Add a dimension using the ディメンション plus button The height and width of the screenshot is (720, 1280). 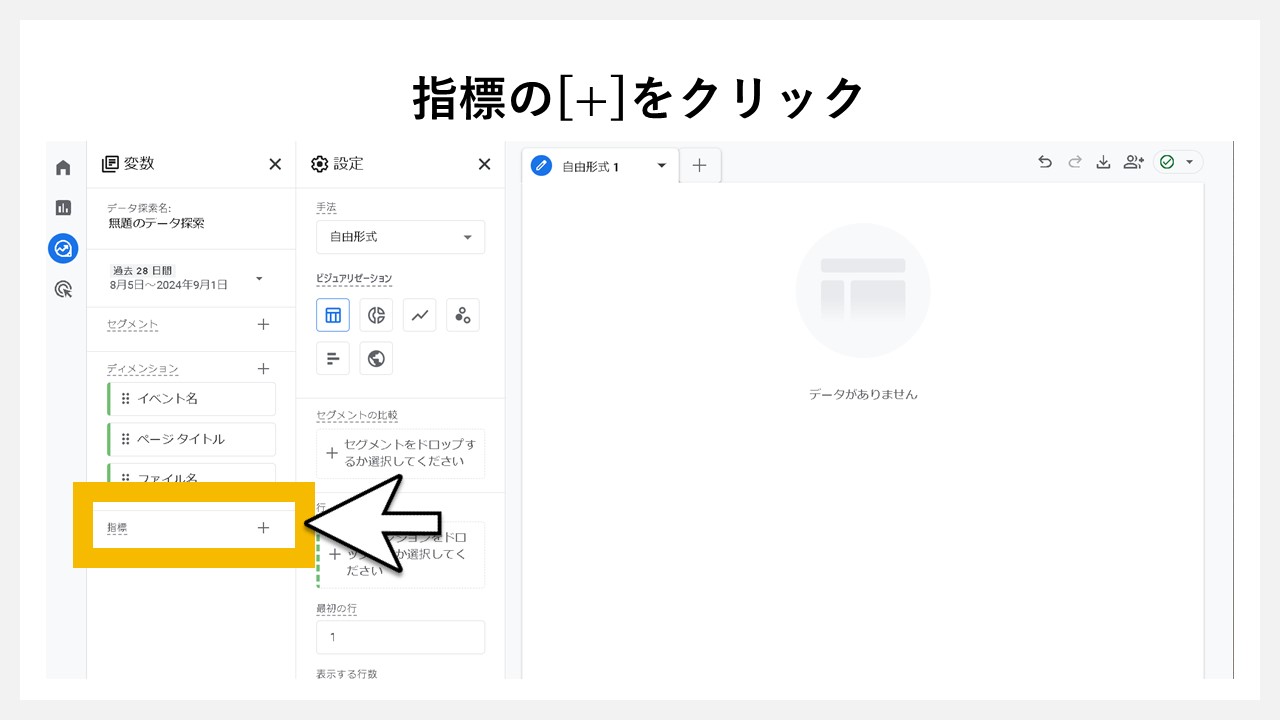[x=263, y=368]
